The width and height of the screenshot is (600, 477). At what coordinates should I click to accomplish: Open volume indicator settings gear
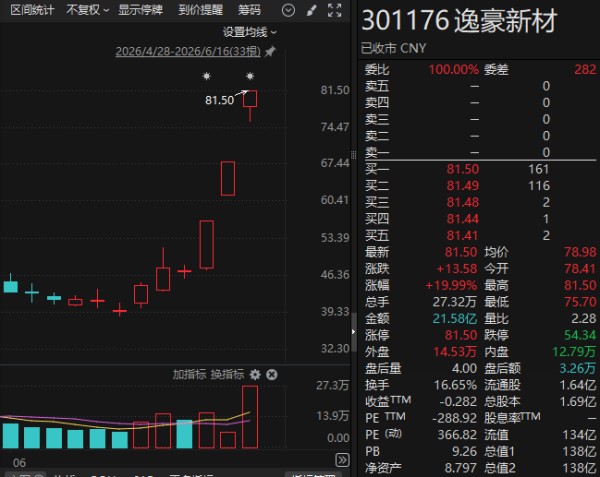255,374
